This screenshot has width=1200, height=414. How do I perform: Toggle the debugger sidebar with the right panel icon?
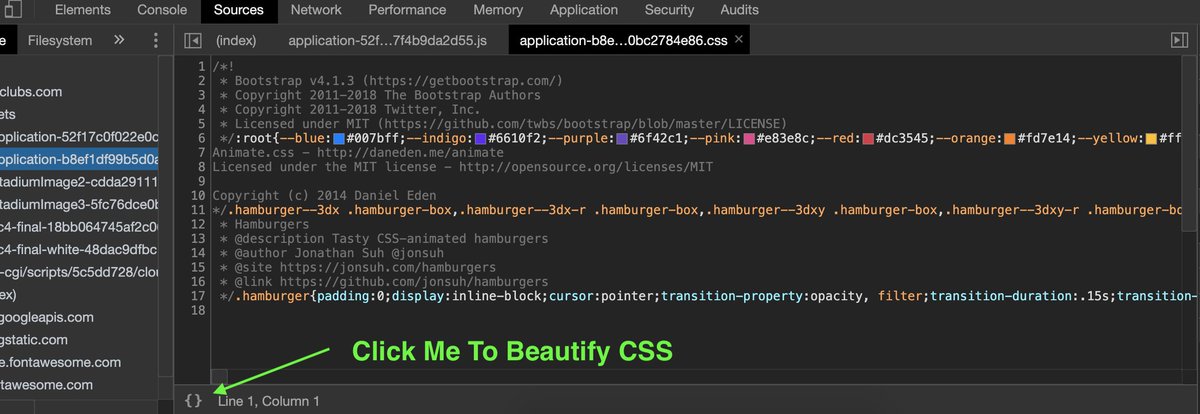click(1179, 40)
